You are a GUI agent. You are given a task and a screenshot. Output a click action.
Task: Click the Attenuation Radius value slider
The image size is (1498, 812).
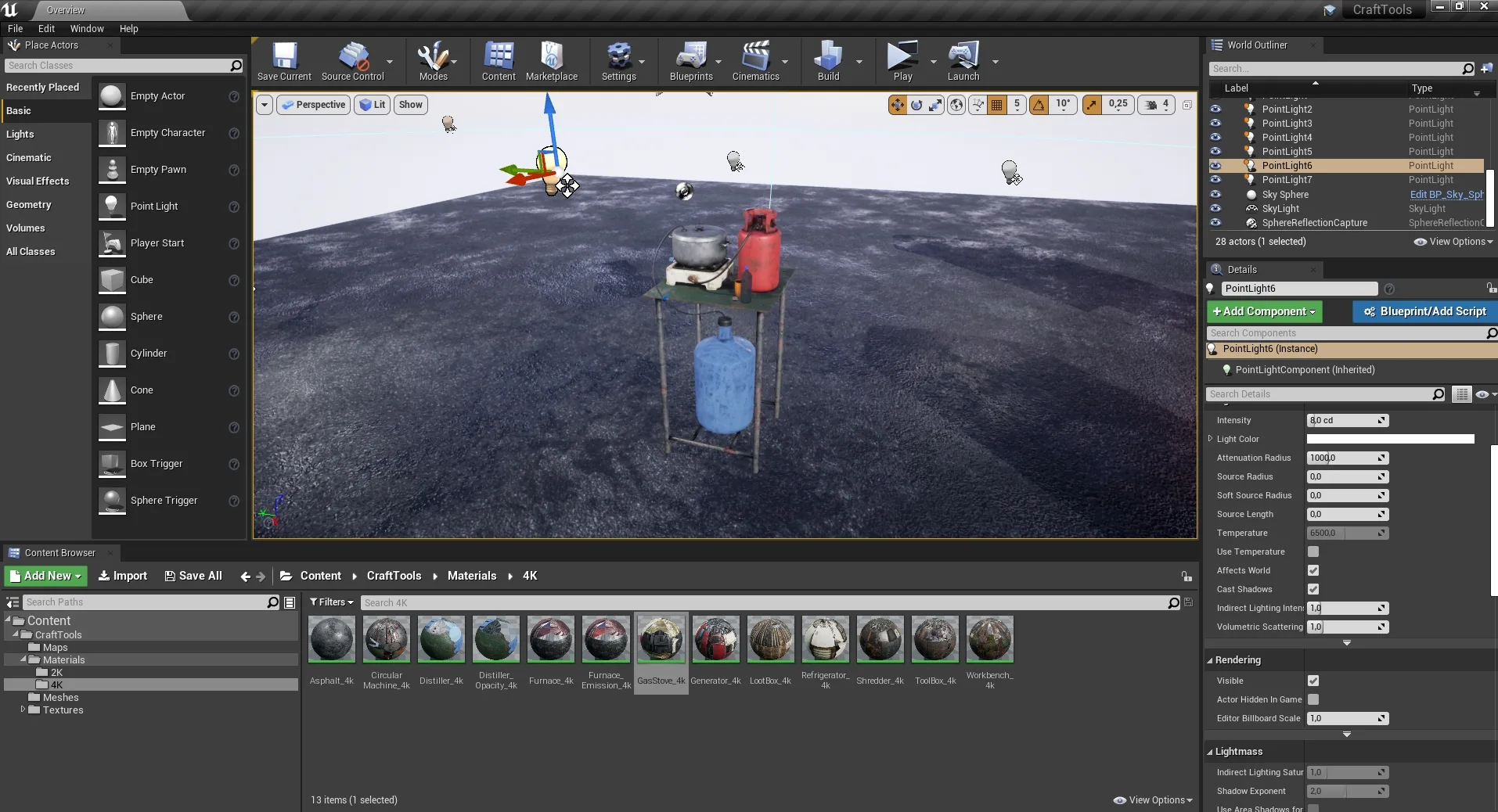[1347, 458]
